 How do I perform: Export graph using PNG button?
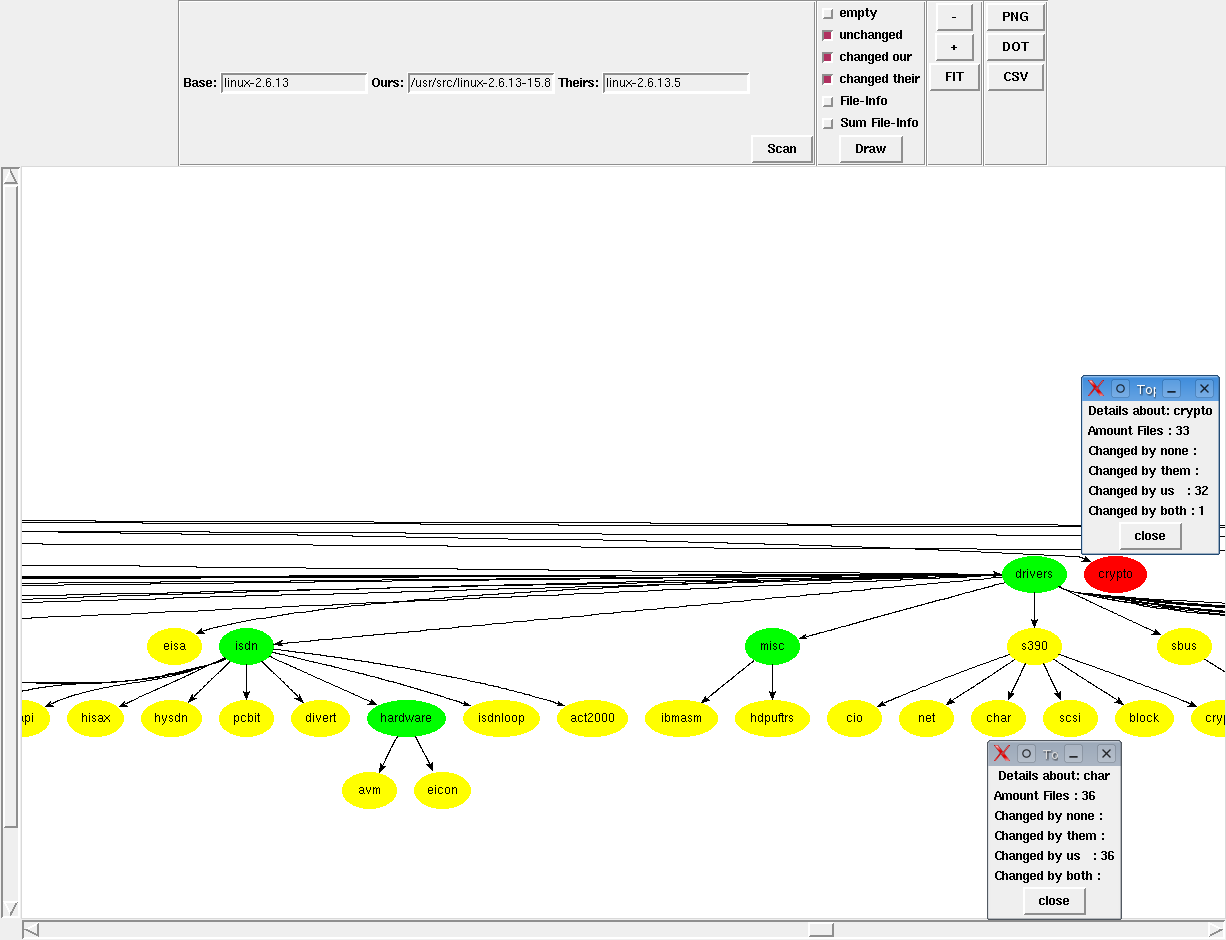click(x=1015, y=17)
